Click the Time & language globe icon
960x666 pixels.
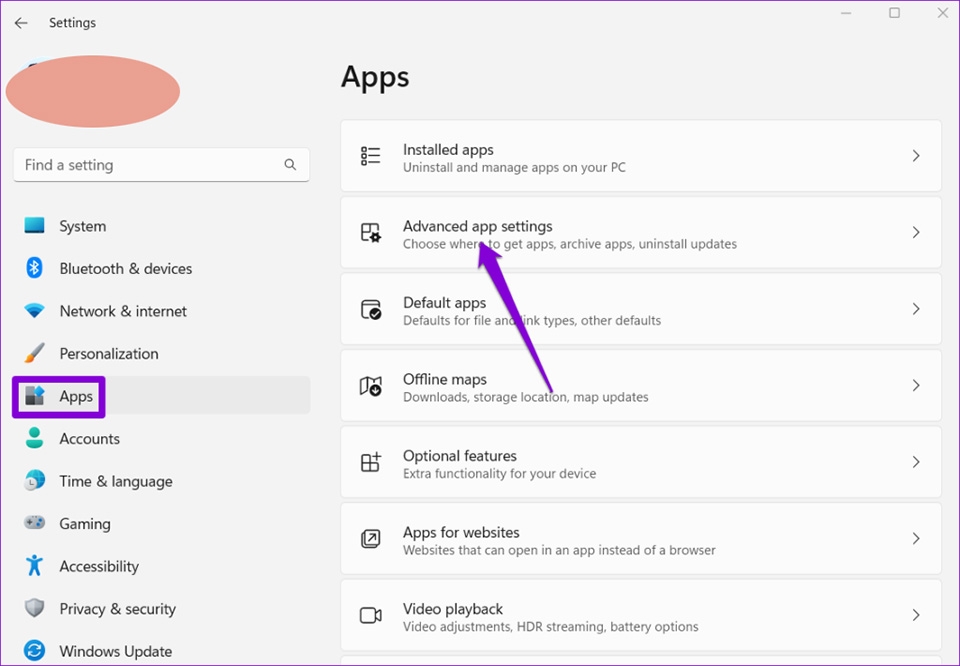34,481
